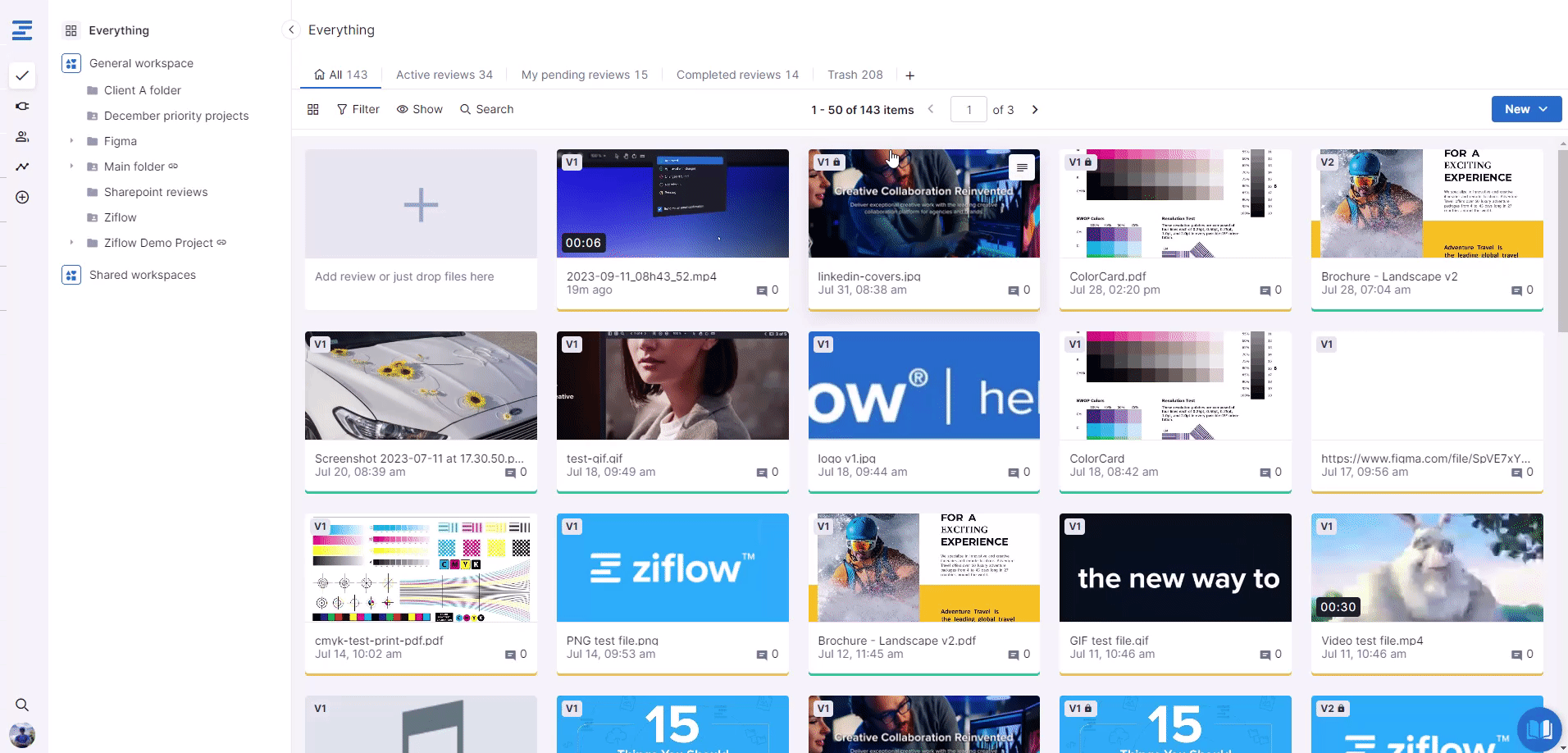Open the Video test file.mp4 thumbnail
The image size is (1568, 753).
tap(1427, 568)
